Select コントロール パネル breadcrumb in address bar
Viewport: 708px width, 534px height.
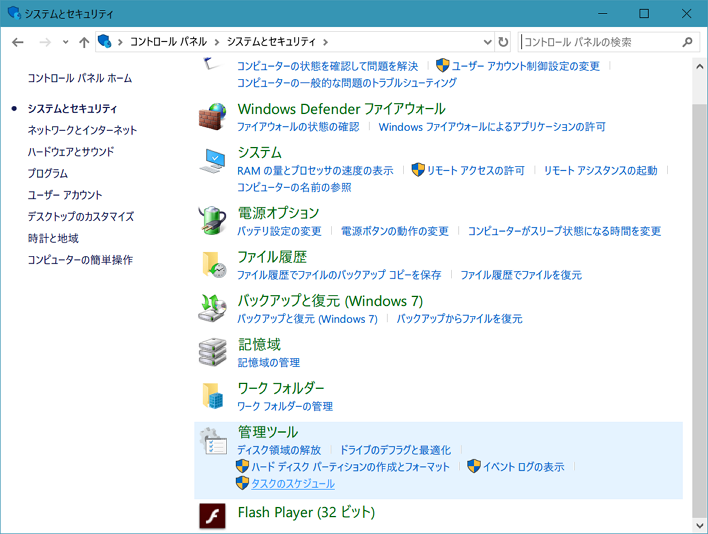tap(168, 42)
